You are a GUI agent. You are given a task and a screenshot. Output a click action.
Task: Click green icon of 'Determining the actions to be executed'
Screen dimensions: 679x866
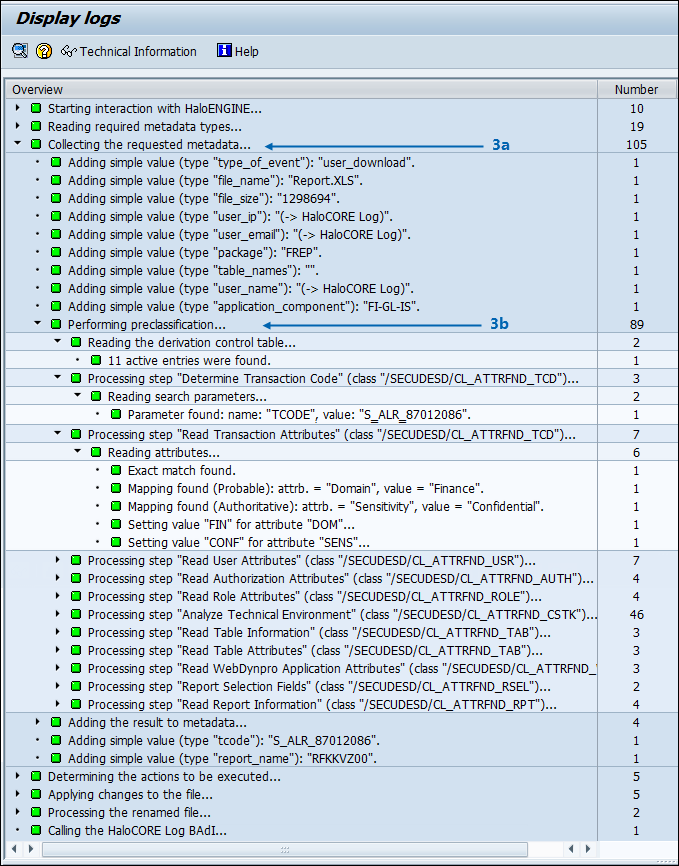click(36, 777)
